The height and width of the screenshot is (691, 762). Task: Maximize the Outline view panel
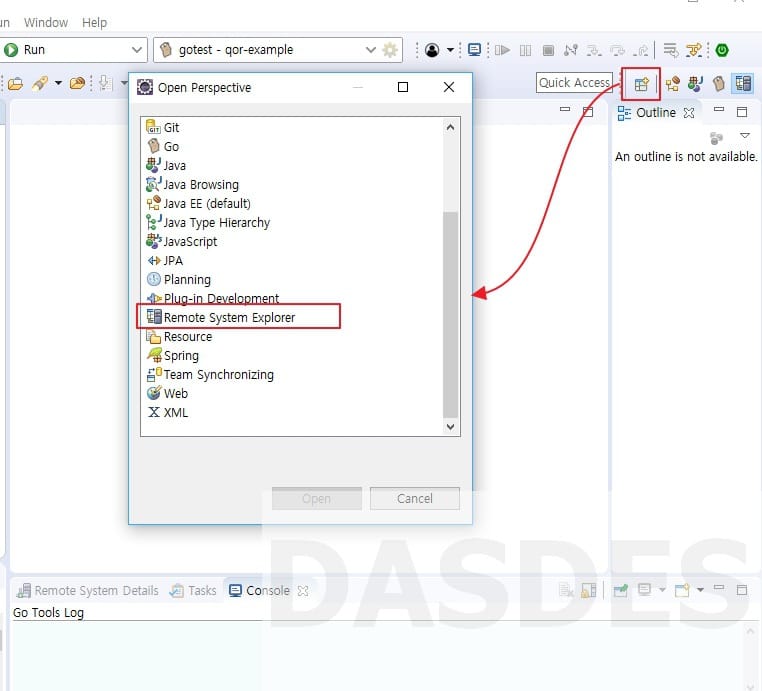click(x=742, y=112)
